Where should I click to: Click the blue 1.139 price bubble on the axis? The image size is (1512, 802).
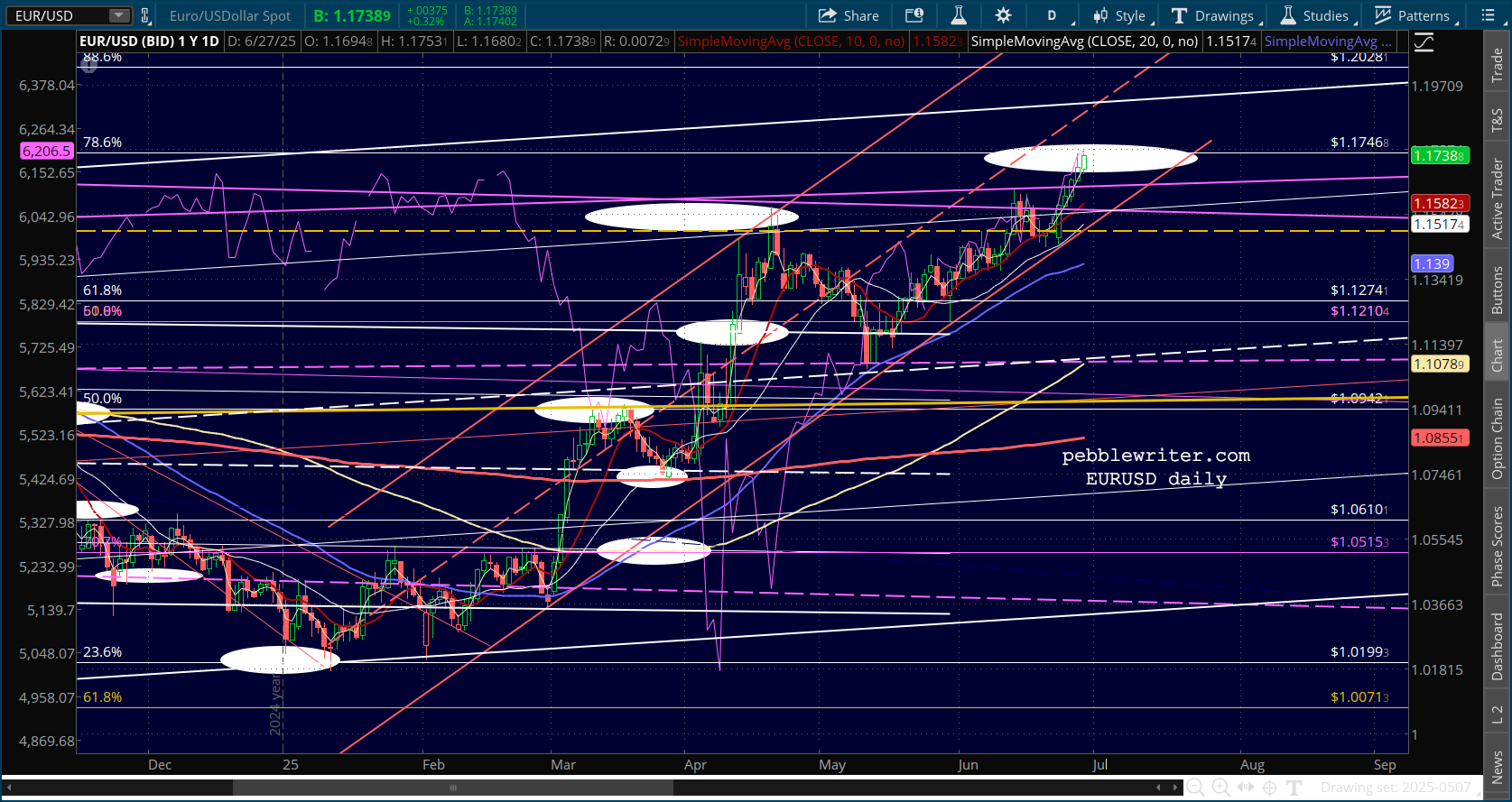tap(1432, 264)
